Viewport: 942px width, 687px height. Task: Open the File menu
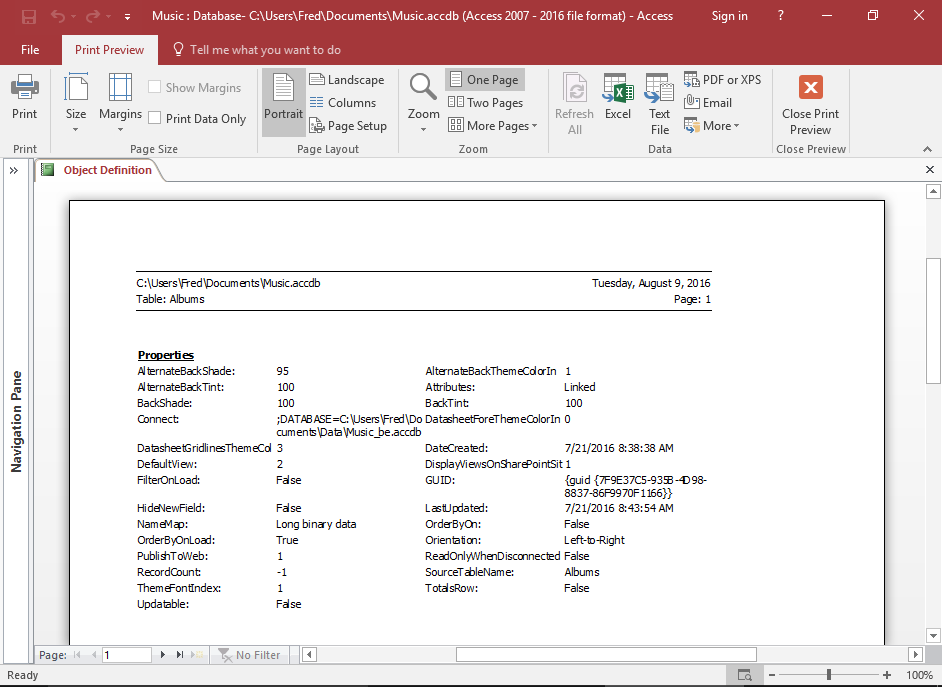(30, 48)
